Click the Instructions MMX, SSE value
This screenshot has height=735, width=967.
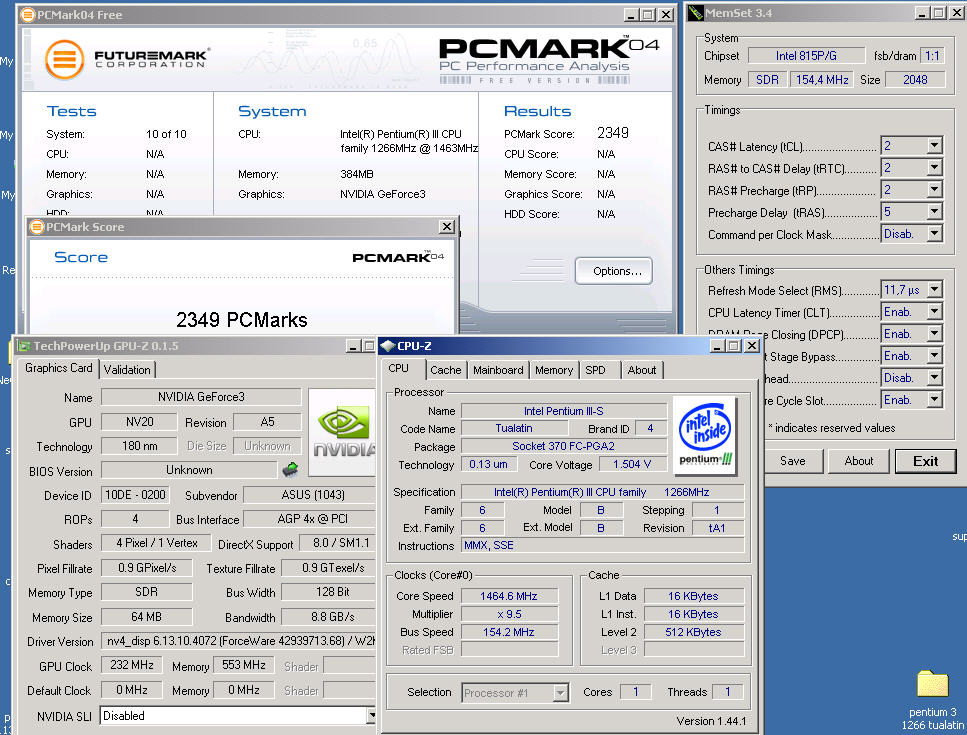point(603,545)
